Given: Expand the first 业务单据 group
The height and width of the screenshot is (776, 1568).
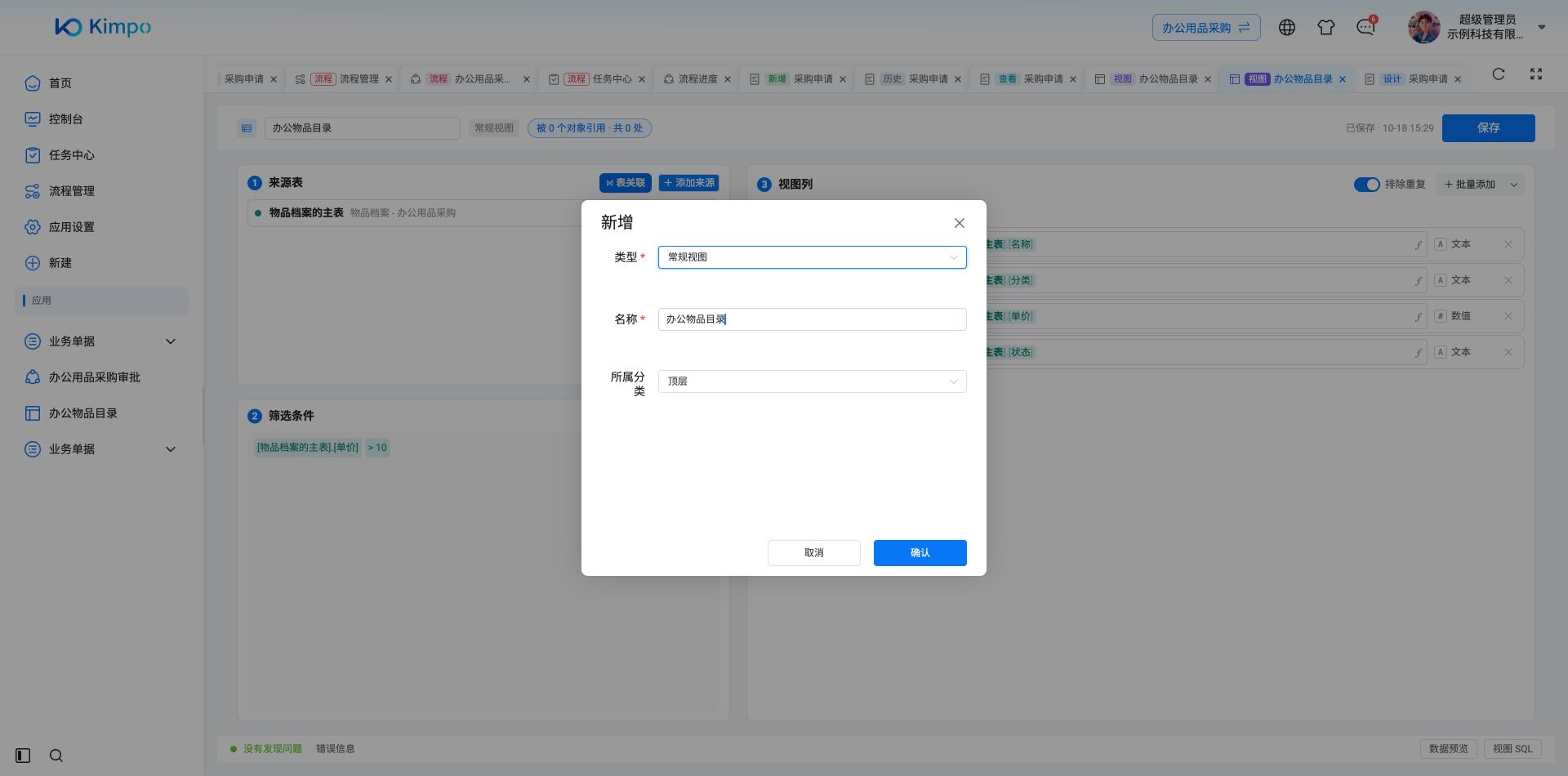Looking at the screenshot, I should click(171, 341).
